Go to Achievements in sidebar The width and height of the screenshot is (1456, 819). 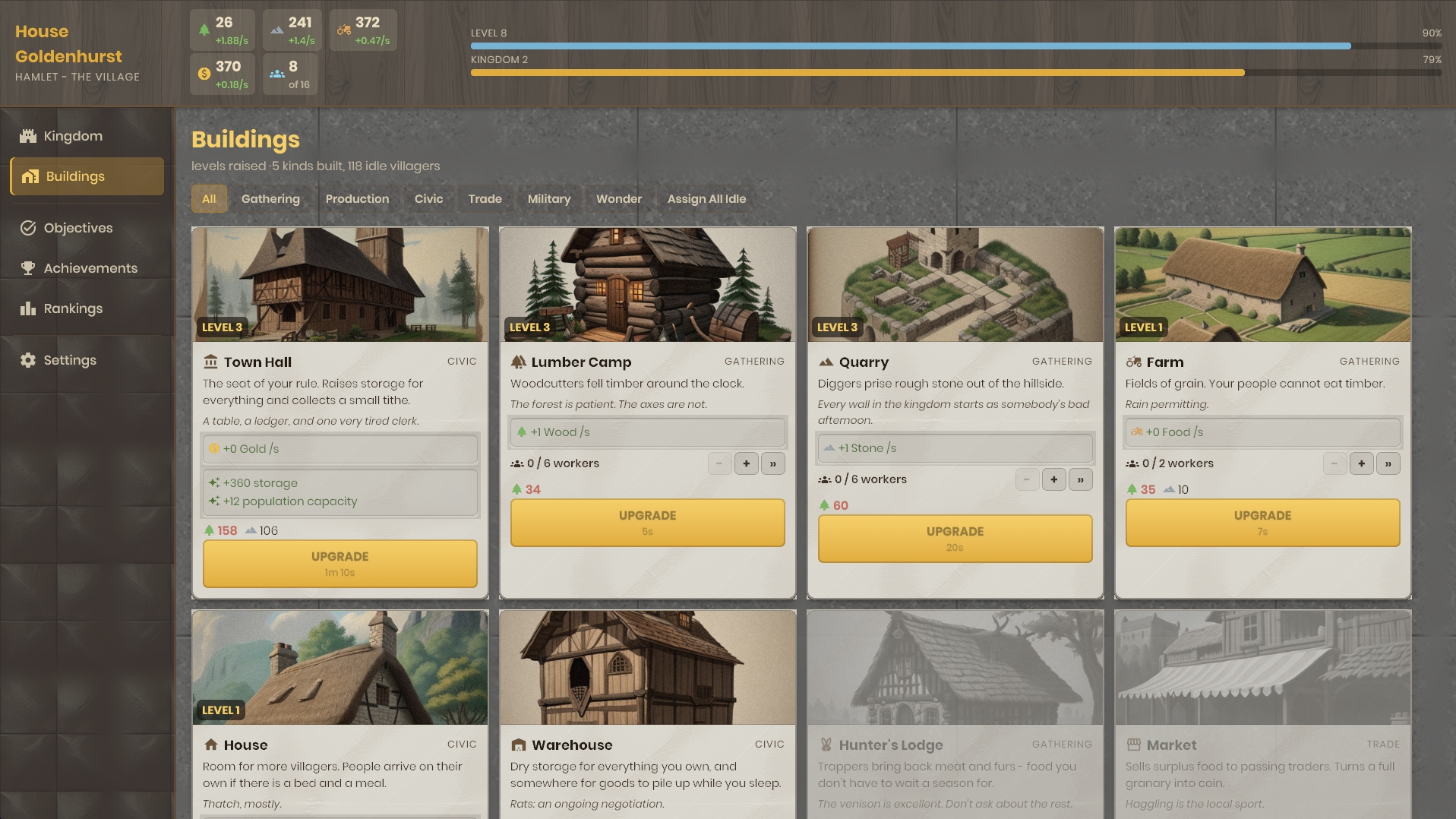point(87,268)
